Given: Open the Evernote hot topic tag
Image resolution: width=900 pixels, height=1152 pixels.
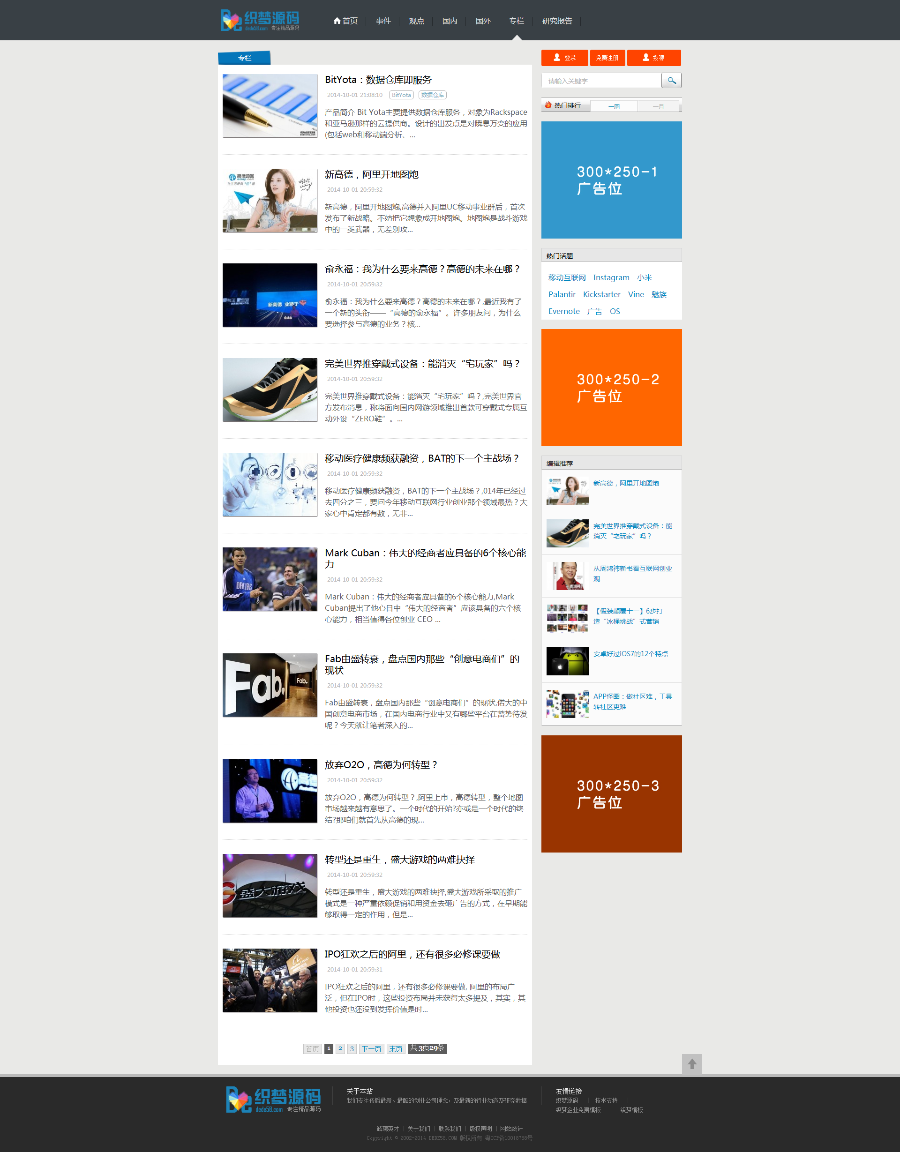Looking at the screenshot, I should 564,312.
